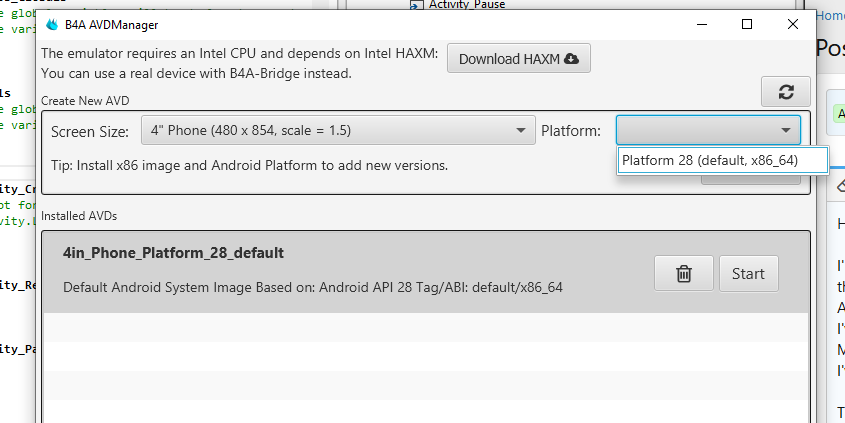
Task: Start the 4in_Phone_Platform_28_default emulator
Action: pos(748,273)
